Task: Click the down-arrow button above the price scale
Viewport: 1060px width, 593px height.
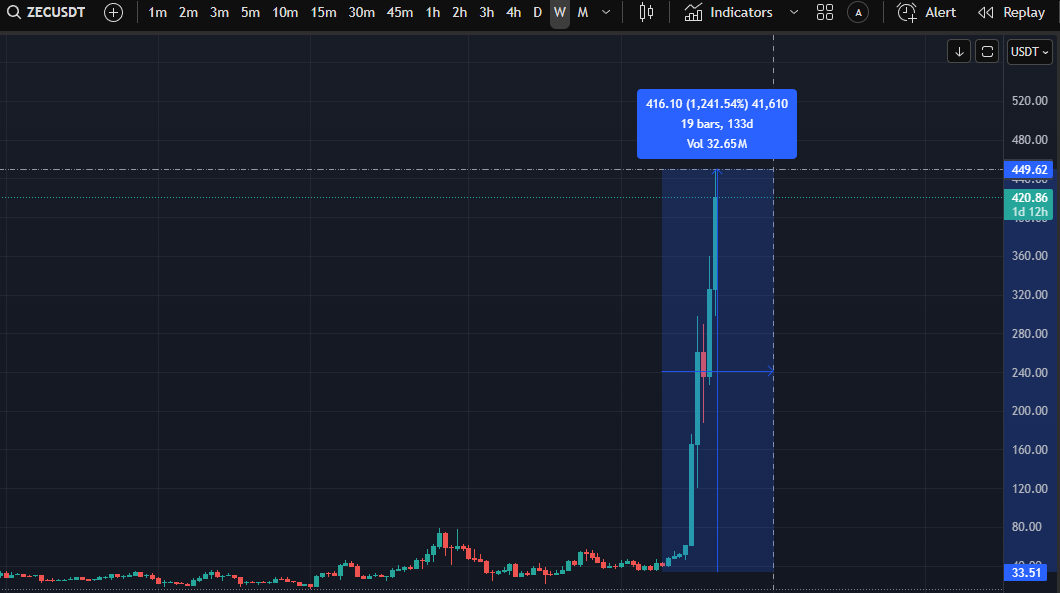Action: pos(959,52)
